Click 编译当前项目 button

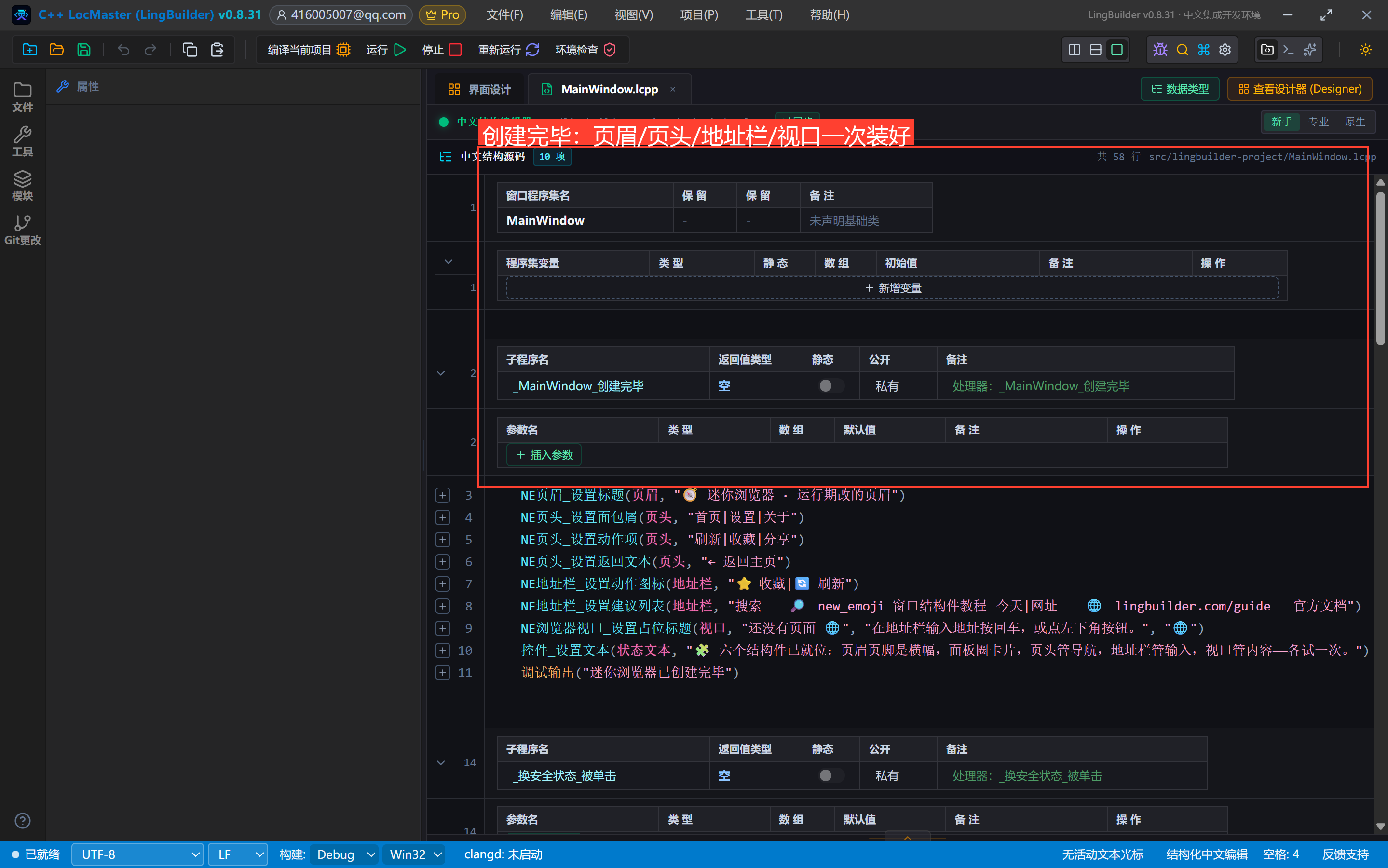[x=309, y=50]
